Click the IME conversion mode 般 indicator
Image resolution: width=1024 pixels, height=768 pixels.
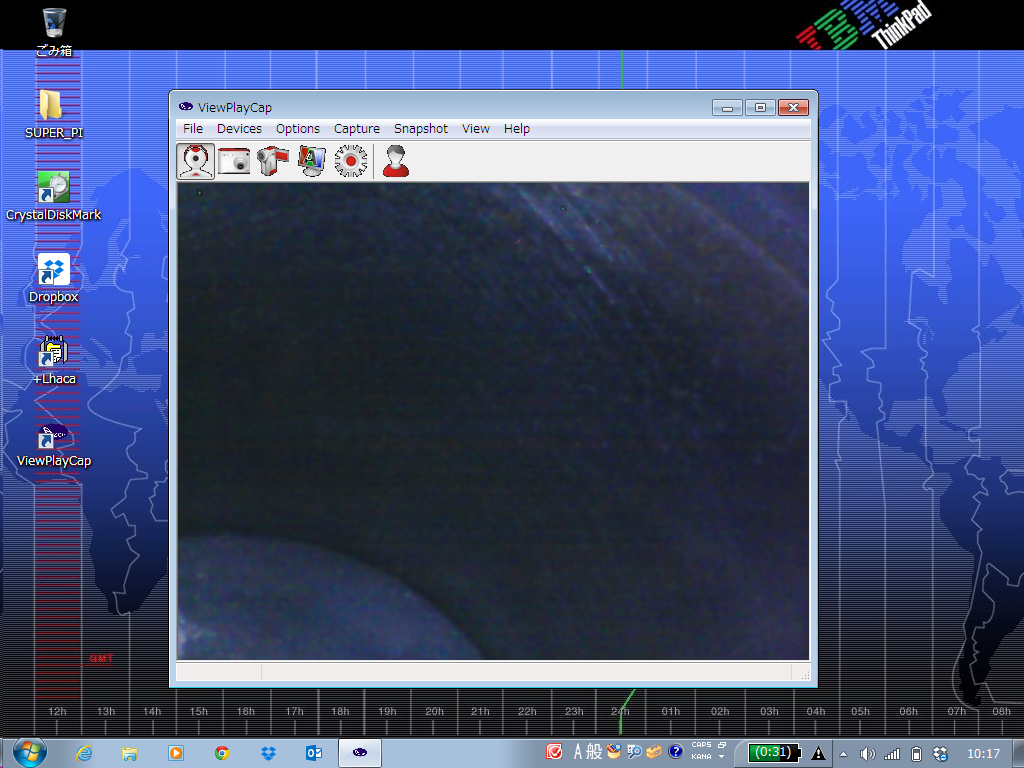[594, 752]
